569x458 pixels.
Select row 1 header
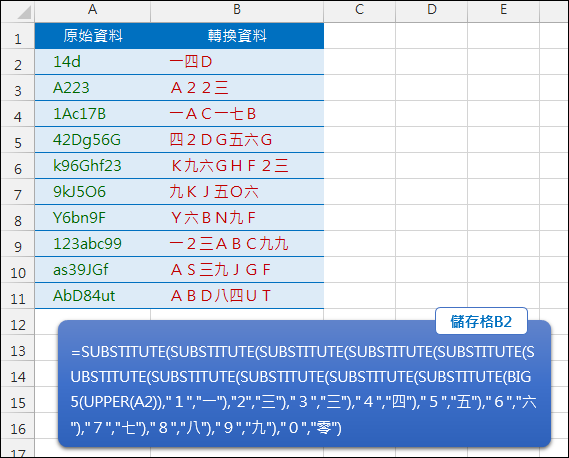click(x=18, y=36)
